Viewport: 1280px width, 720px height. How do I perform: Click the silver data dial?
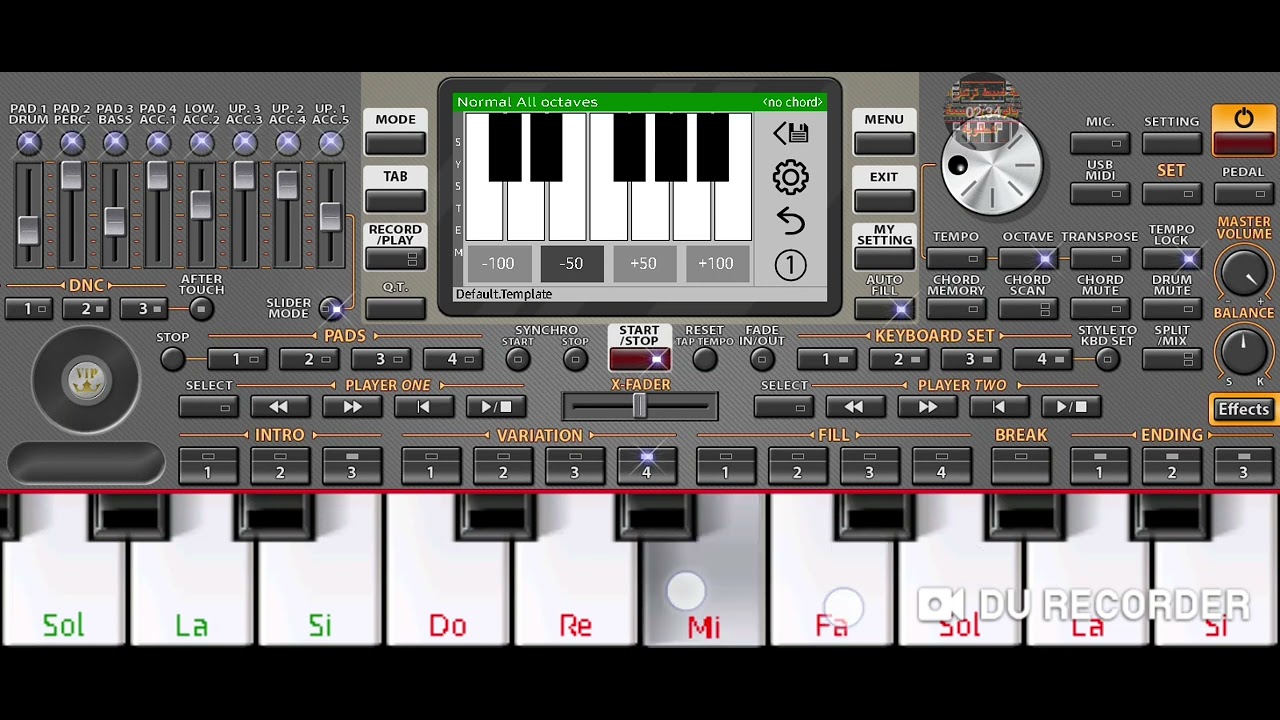point(992,167)
